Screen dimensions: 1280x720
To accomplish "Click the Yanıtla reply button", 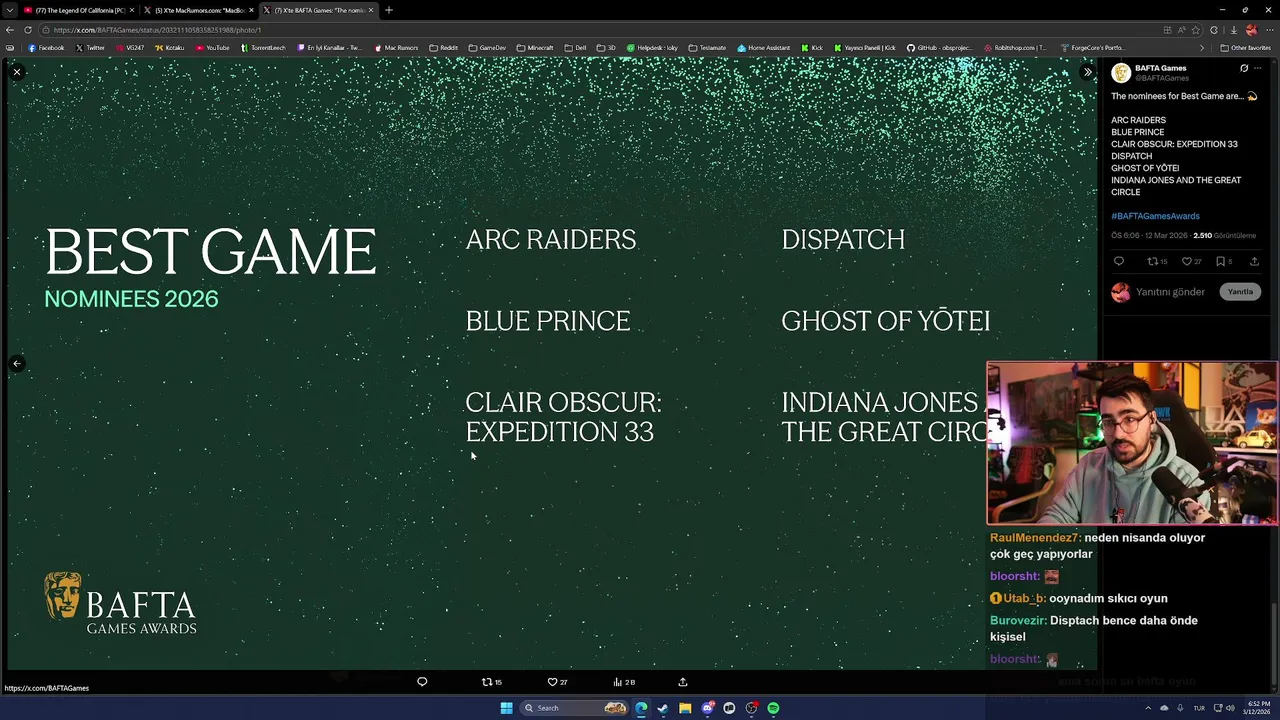I will click(x=1240, y=292).
